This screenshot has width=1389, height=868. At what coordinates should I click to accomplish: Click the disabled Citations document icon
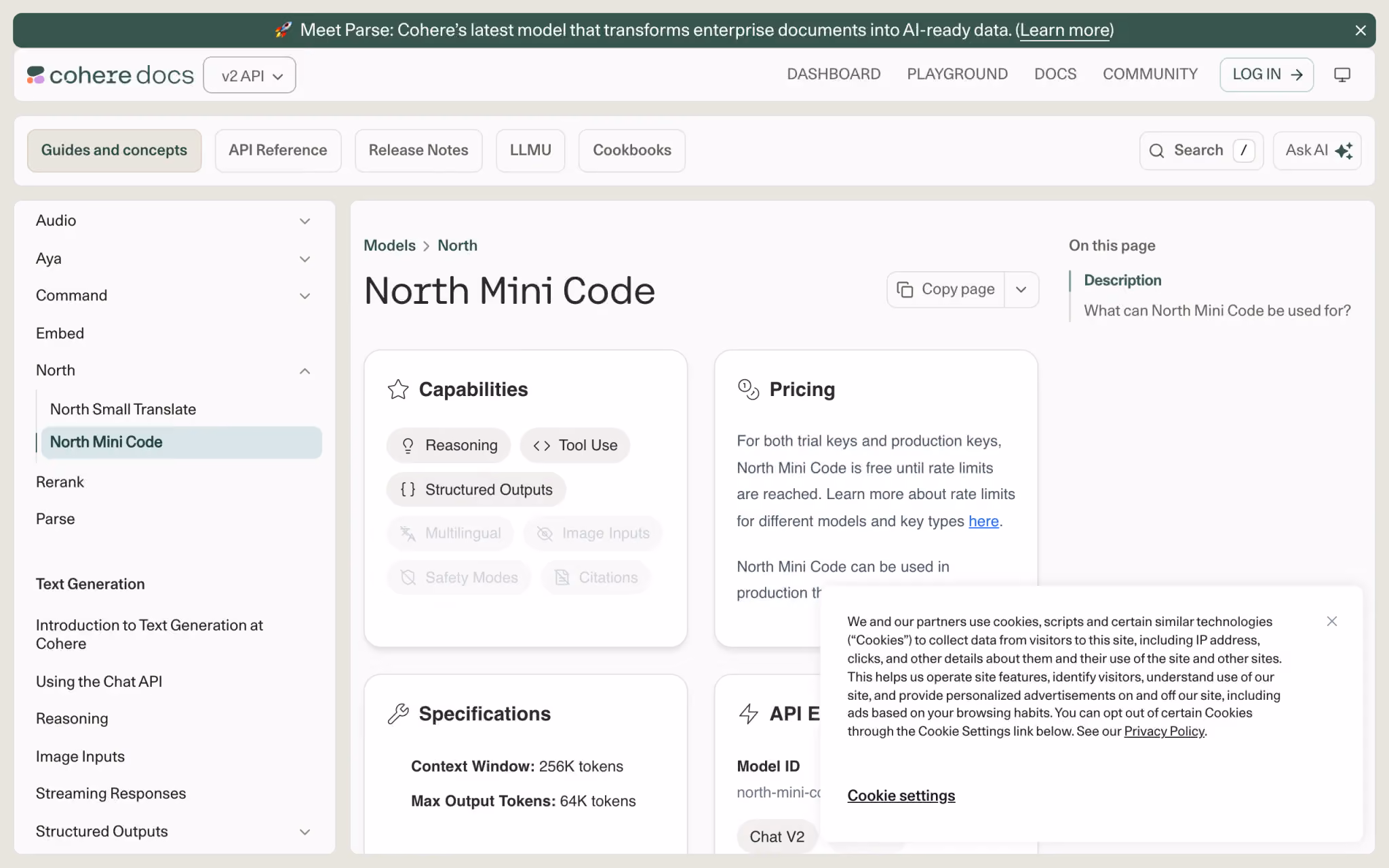562,578
